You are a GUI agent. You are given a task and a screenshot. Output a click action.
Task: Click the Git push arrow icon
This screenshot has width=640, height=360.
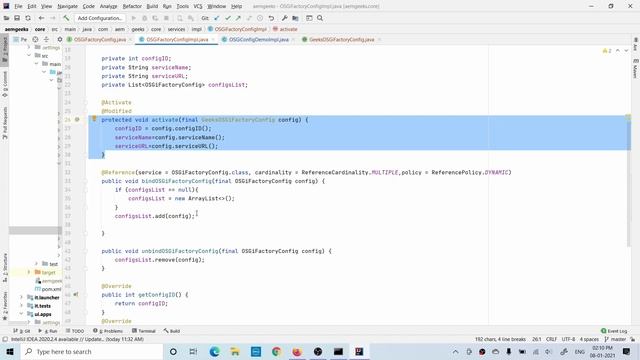click(x=238, y=18)
